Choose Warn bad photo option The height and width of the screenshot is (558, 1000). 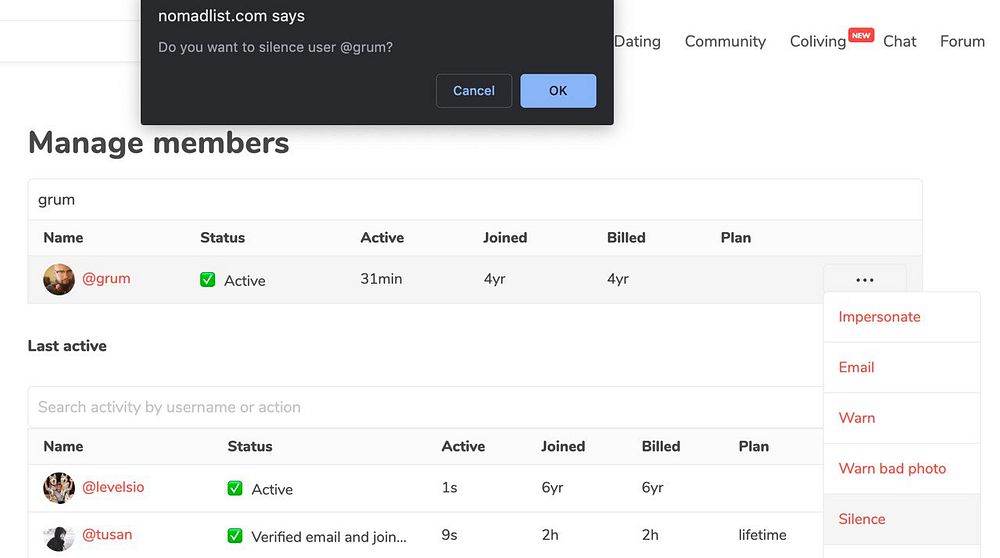point(892,468)
